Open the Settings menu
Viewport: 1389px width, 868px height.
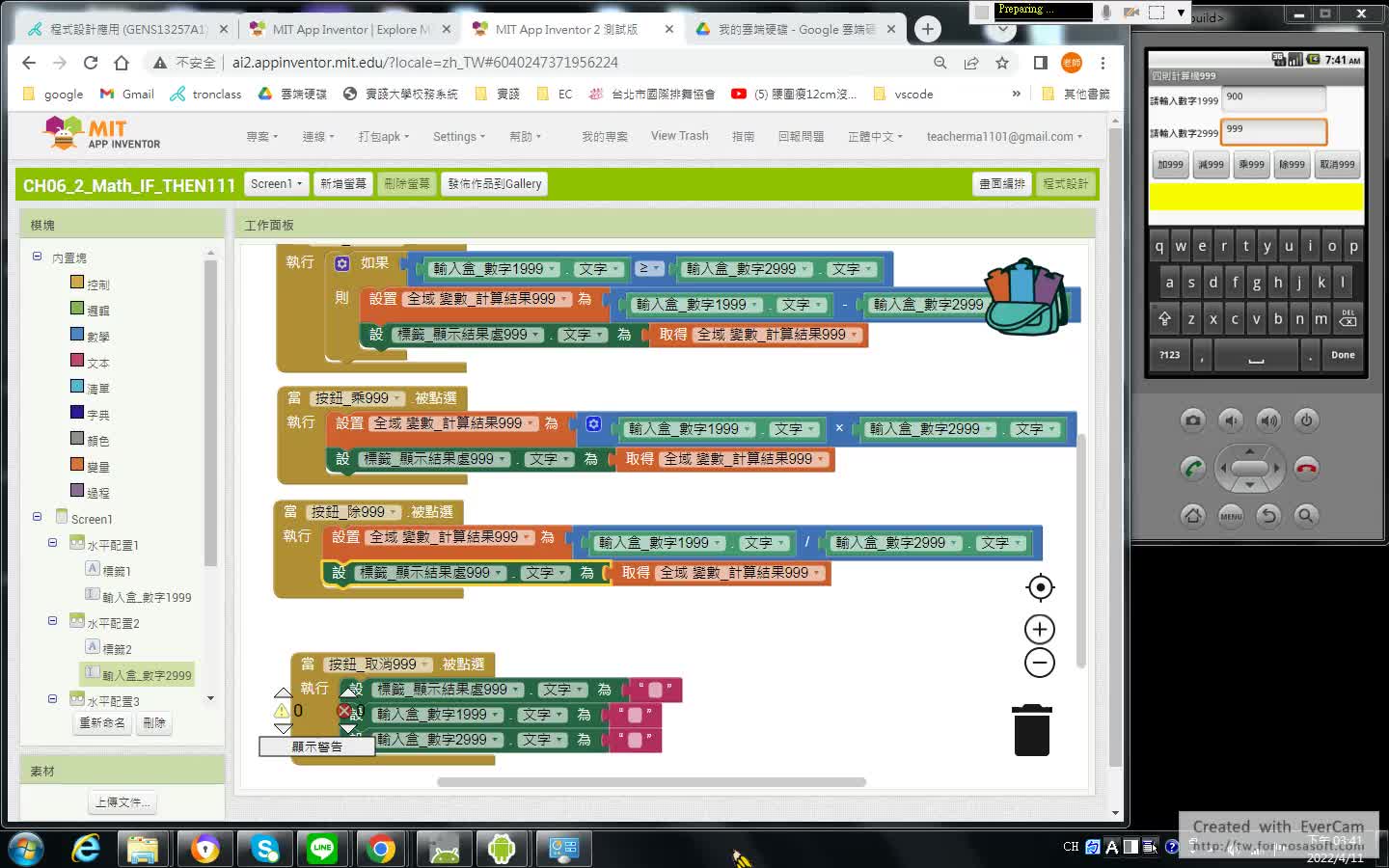pyautogui.click(x=458, y=137)
